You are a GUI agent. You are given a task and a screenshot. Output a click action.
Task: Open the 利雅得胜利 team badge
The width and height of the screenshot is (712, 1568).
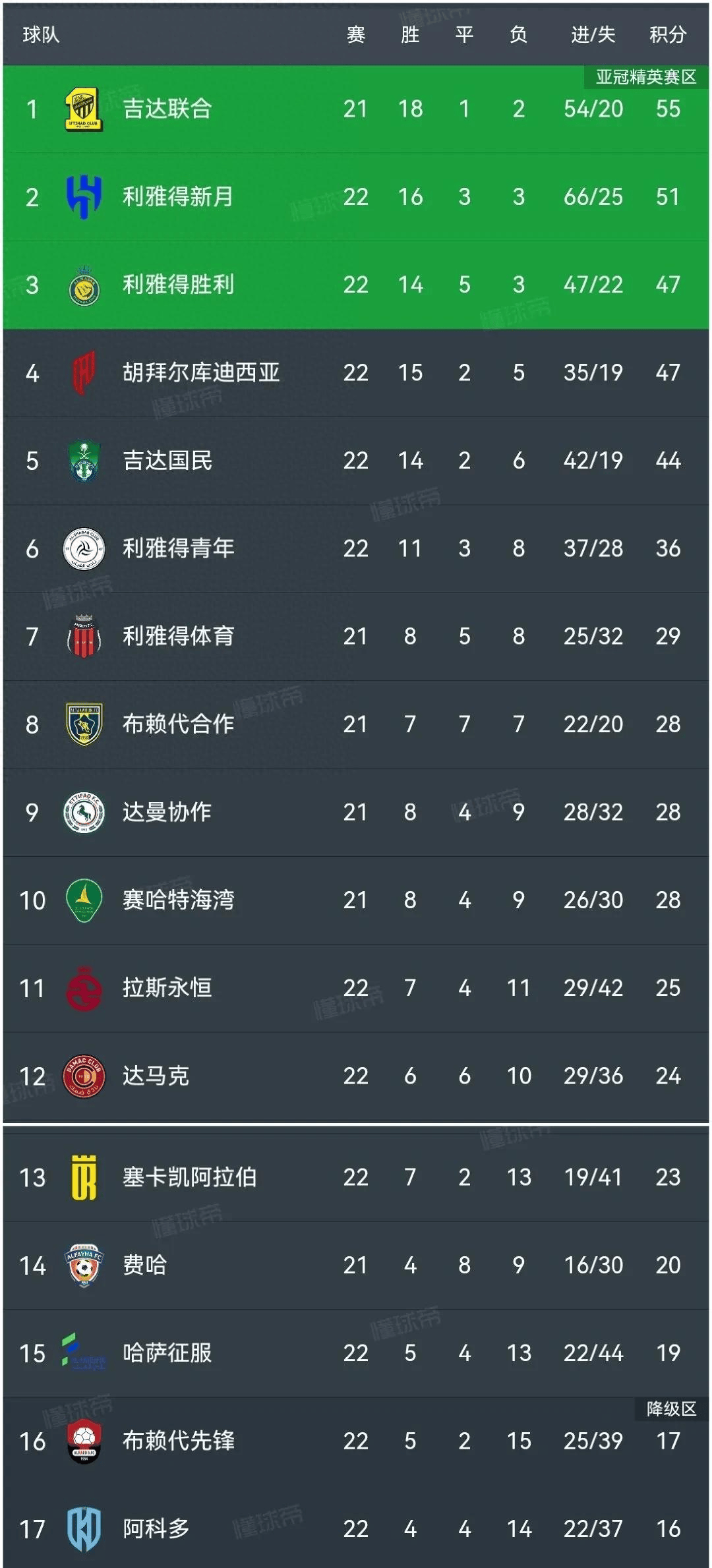(86, 285)
